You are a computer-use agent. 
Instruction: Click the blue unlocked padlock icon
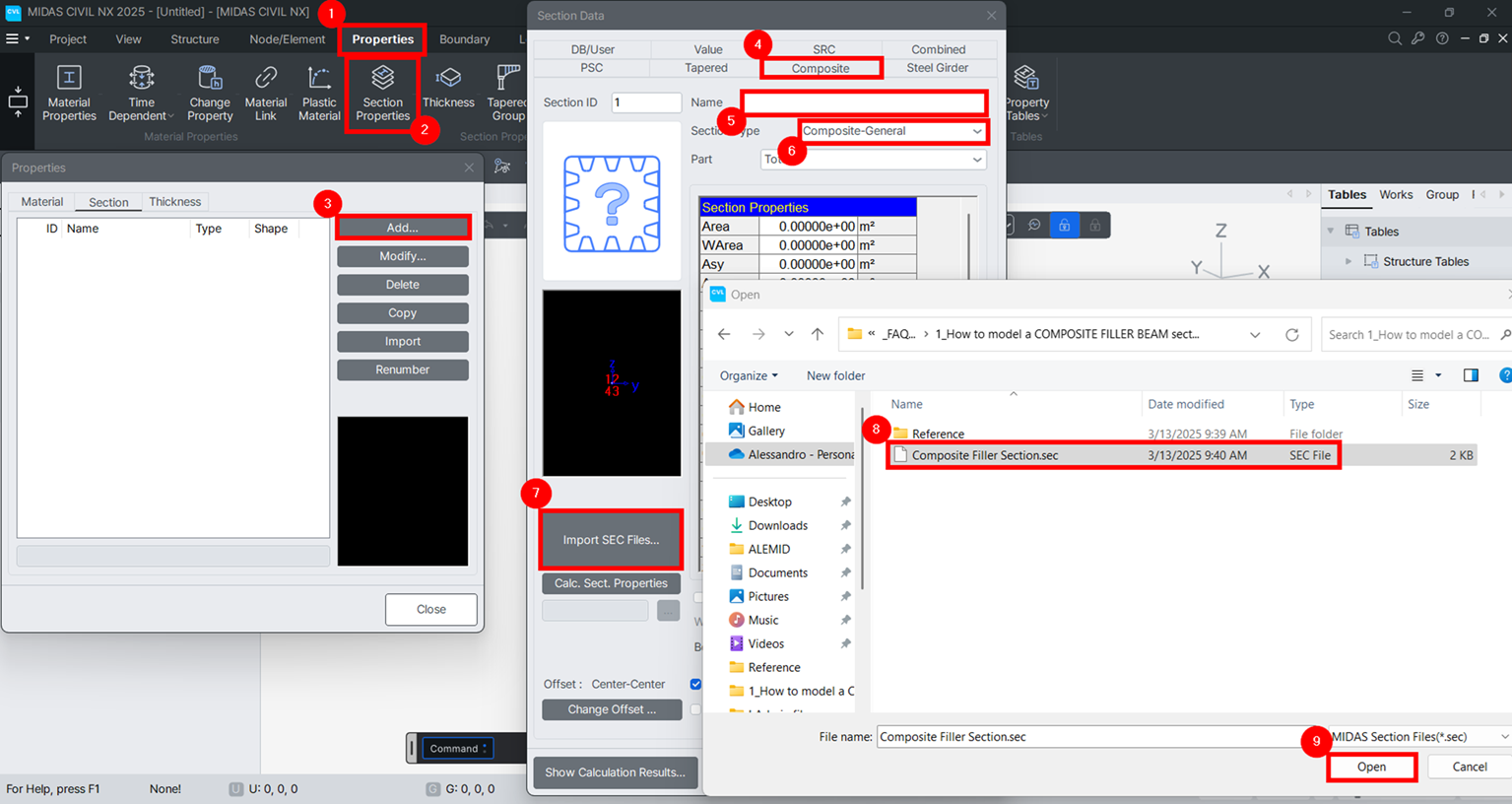pyautogui.click(x=1064, y=226)
